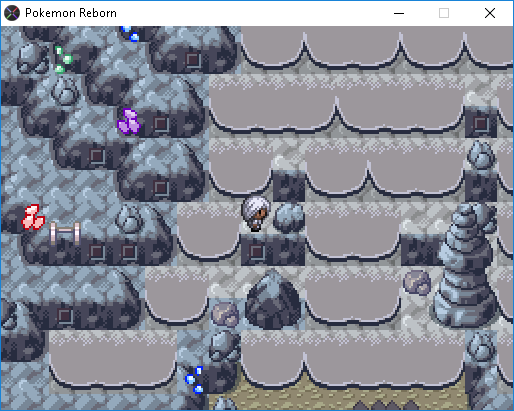
Task: Click the blue crystals at top edge
Action: click(130, 33)
